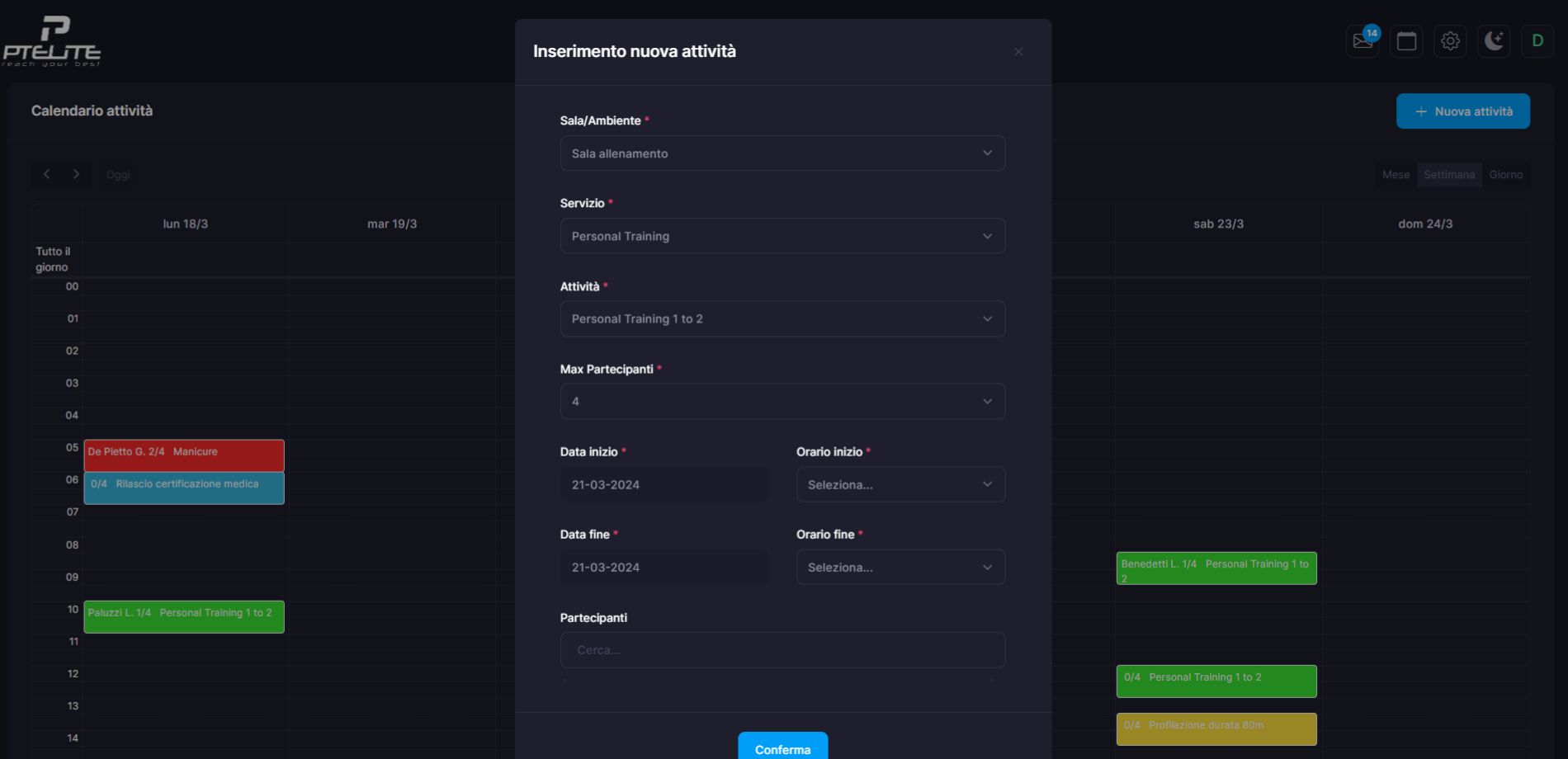Expand the Attività dropdown
Viewport: 1568px width, 759px height.
(782, 318)
